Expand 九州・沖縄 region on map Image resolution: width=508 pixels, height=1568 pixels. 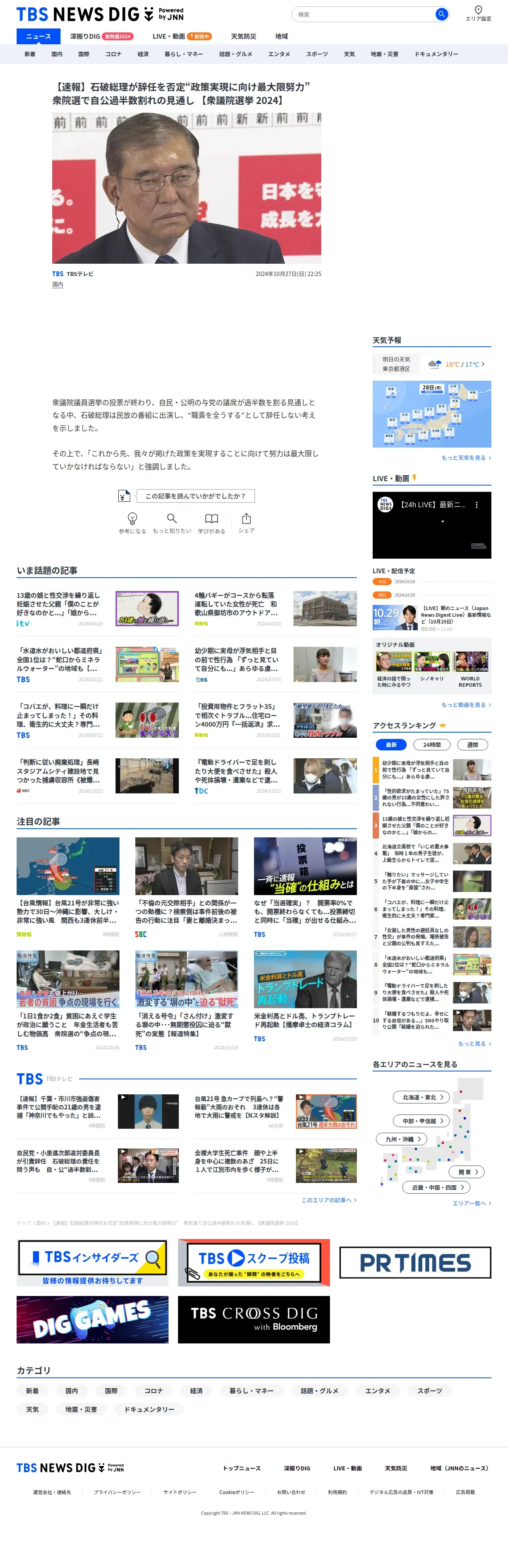(x=402, y=1139)
